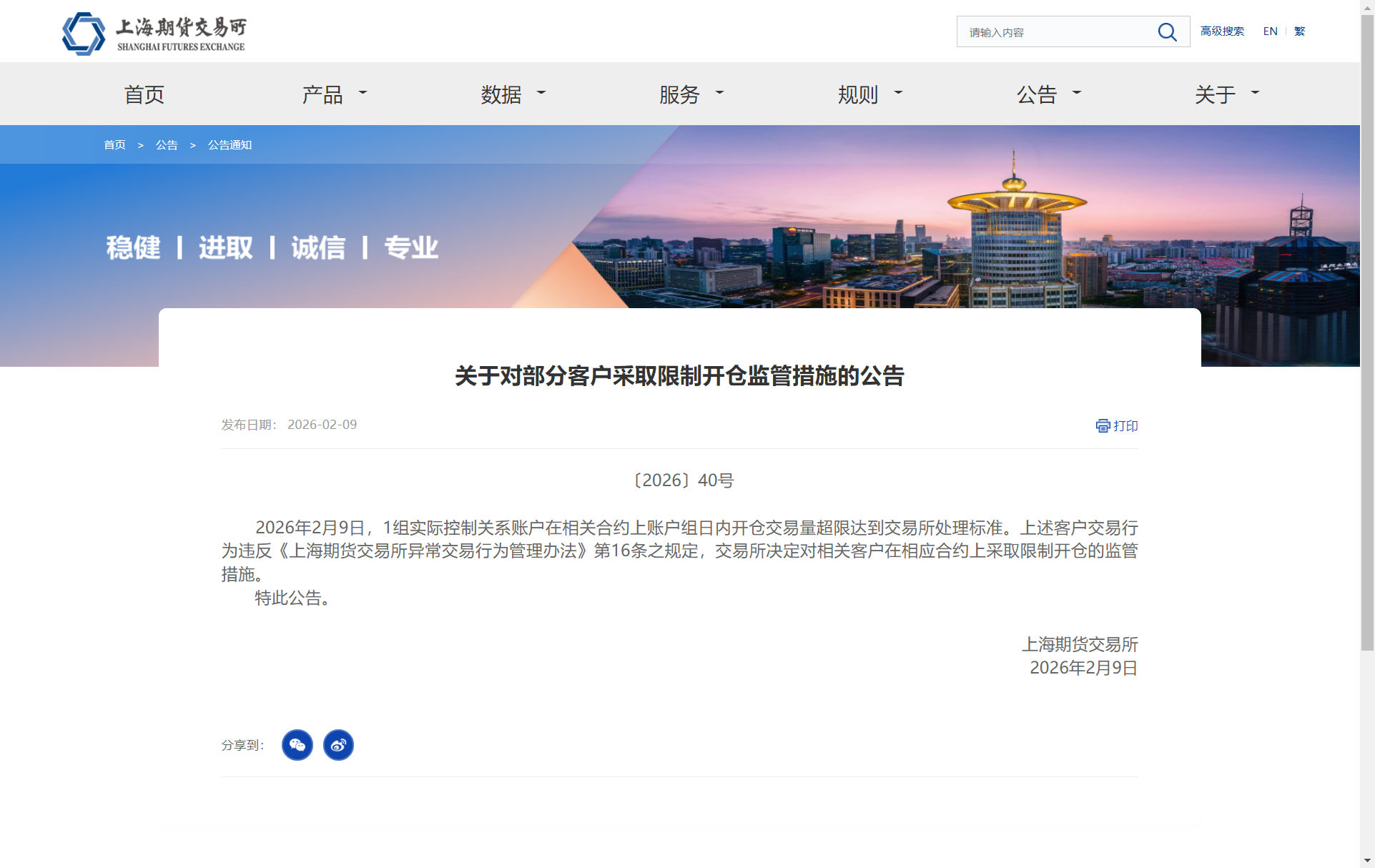The image size is (1375, 868).
Task: Switch to traditional Chinese 繁
Action: point(1300,31)
